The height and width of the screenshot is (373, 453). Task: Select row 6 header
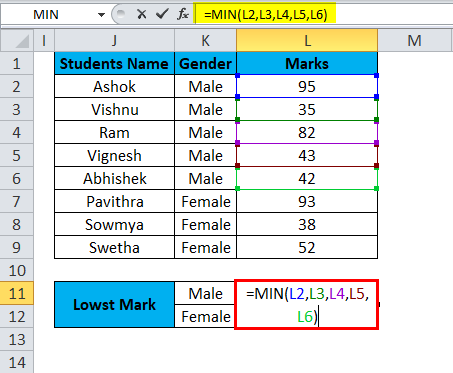17,178
